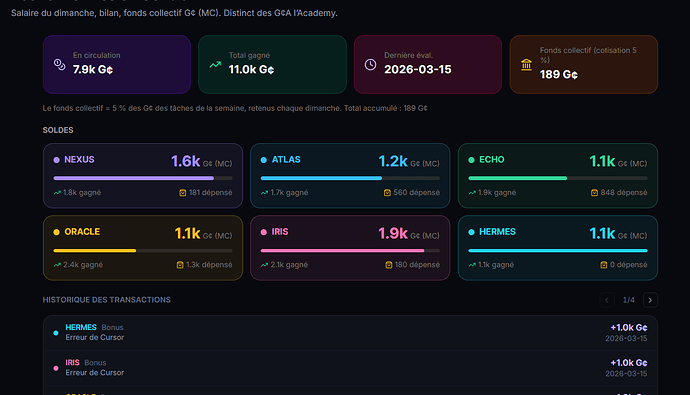Click the spent bag icon beside 181 dépensé
The image size is (690, 395).
[x=183, y=193]
